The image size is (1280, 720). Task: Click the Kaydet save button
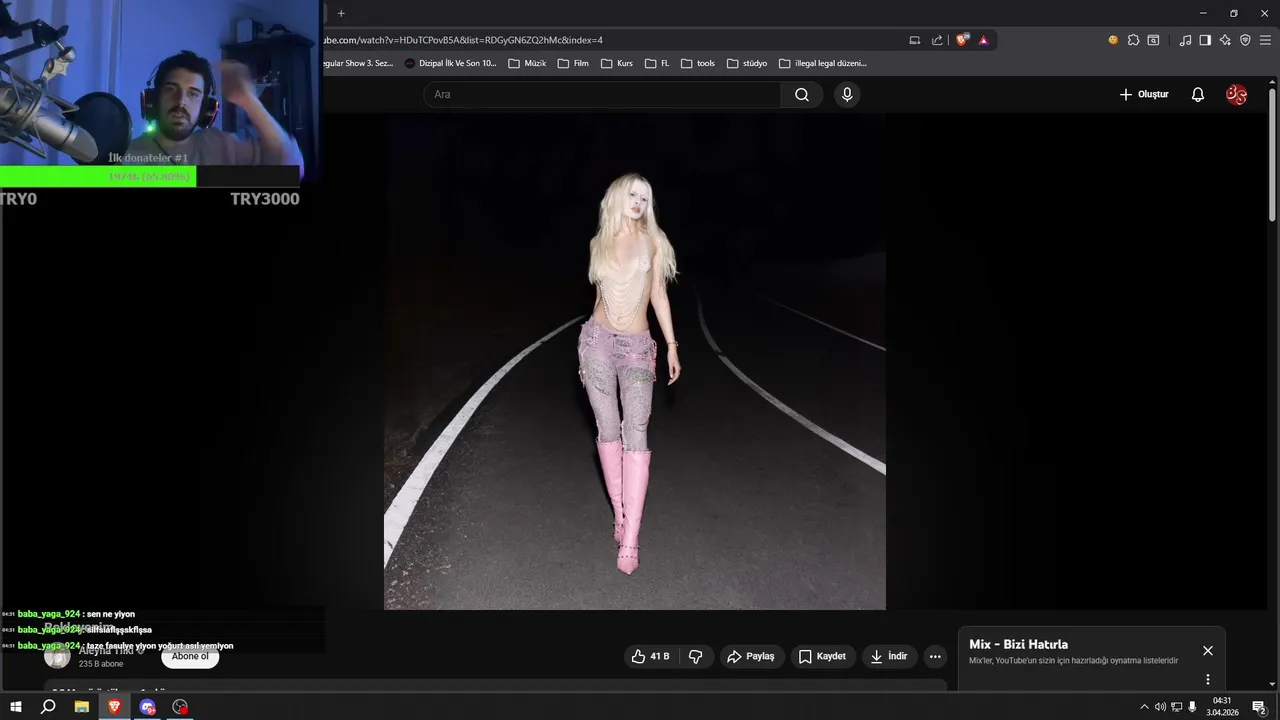822,657
